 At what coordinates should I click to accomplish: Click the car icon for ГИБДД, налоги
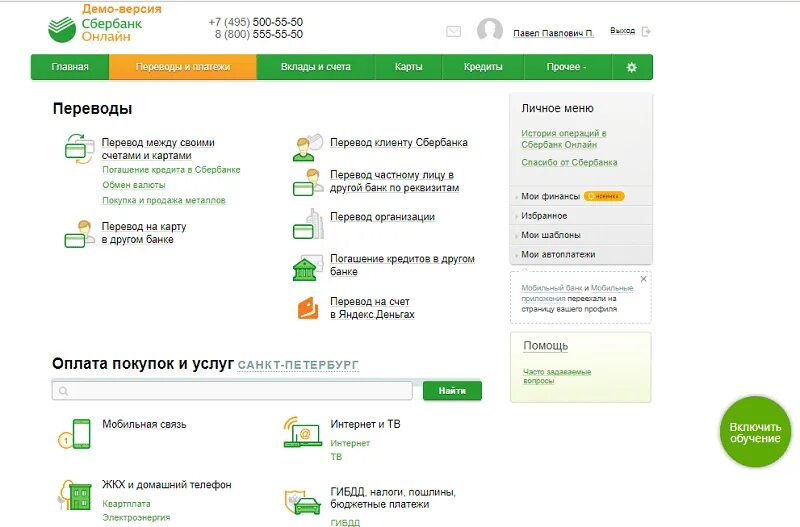pyautogui.click(x=303, y=503)
